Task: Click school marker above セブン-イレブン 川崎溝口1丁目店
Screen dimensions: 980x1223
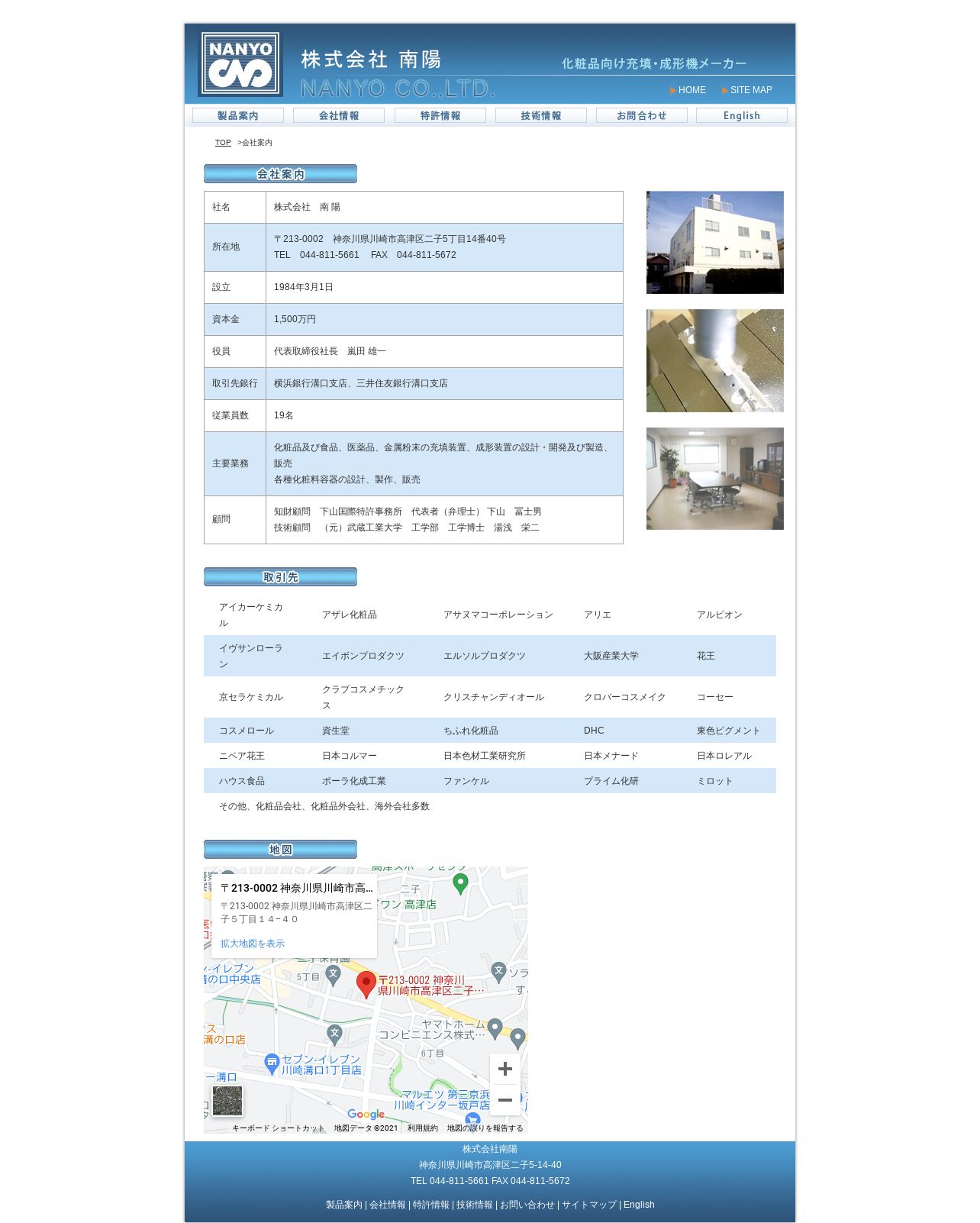Action: click(334, 1034)
